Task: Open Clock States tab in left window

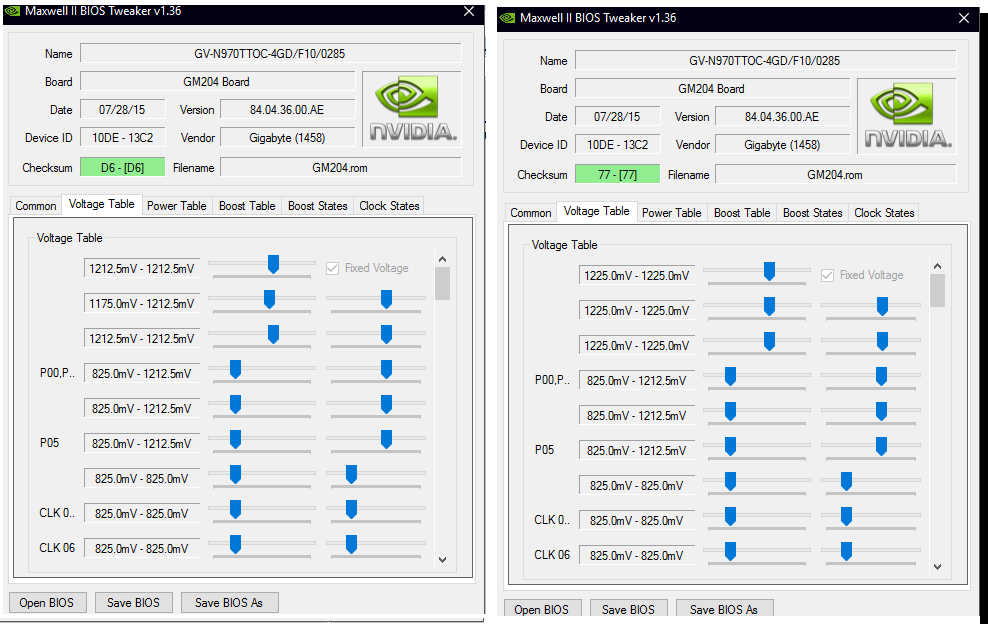Action: pyautogui.click(x=389, y=205)
